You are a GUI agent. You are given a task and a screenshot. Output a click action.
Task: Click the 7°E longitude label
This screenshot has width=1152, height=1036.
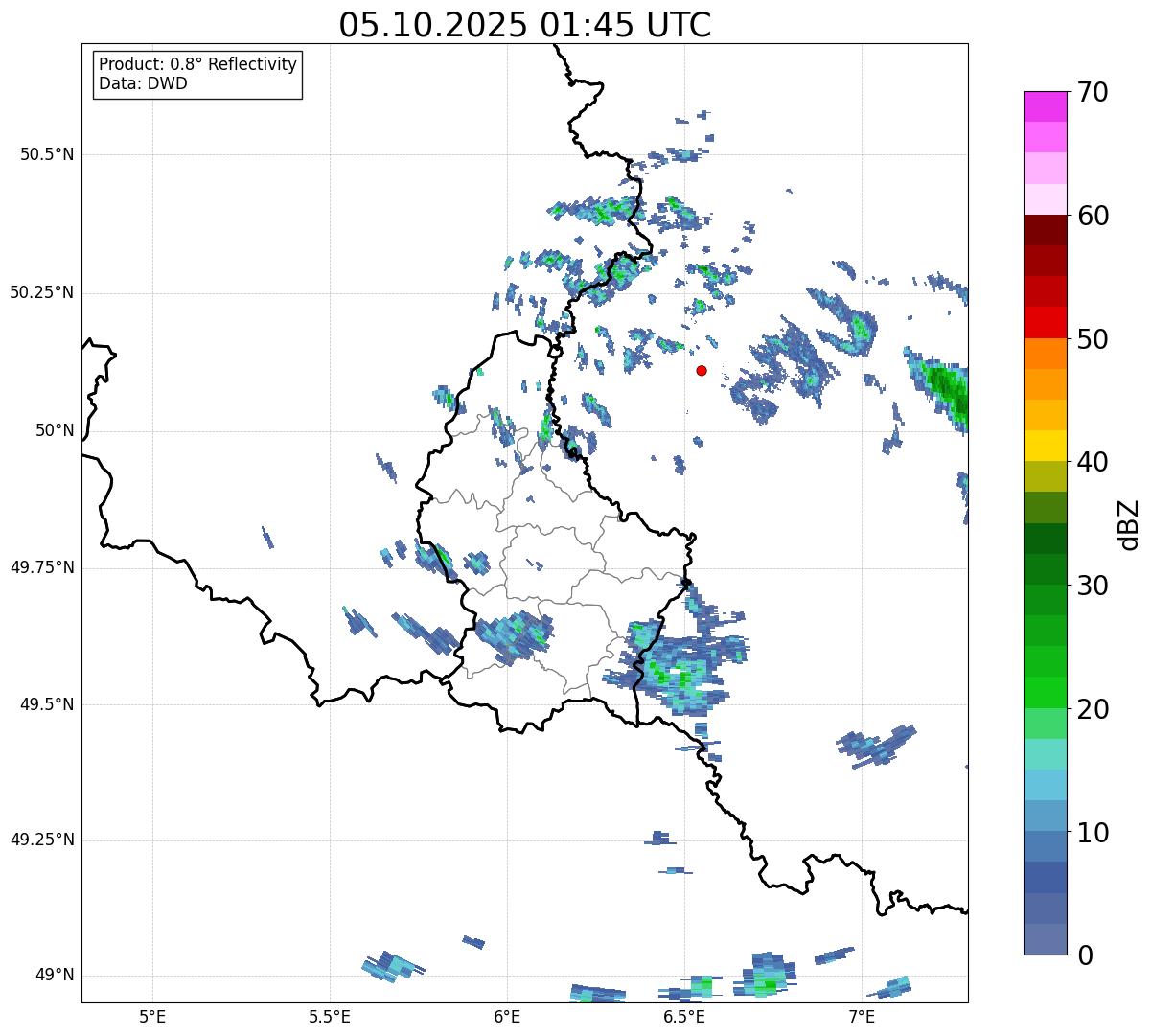(862, 1016)
